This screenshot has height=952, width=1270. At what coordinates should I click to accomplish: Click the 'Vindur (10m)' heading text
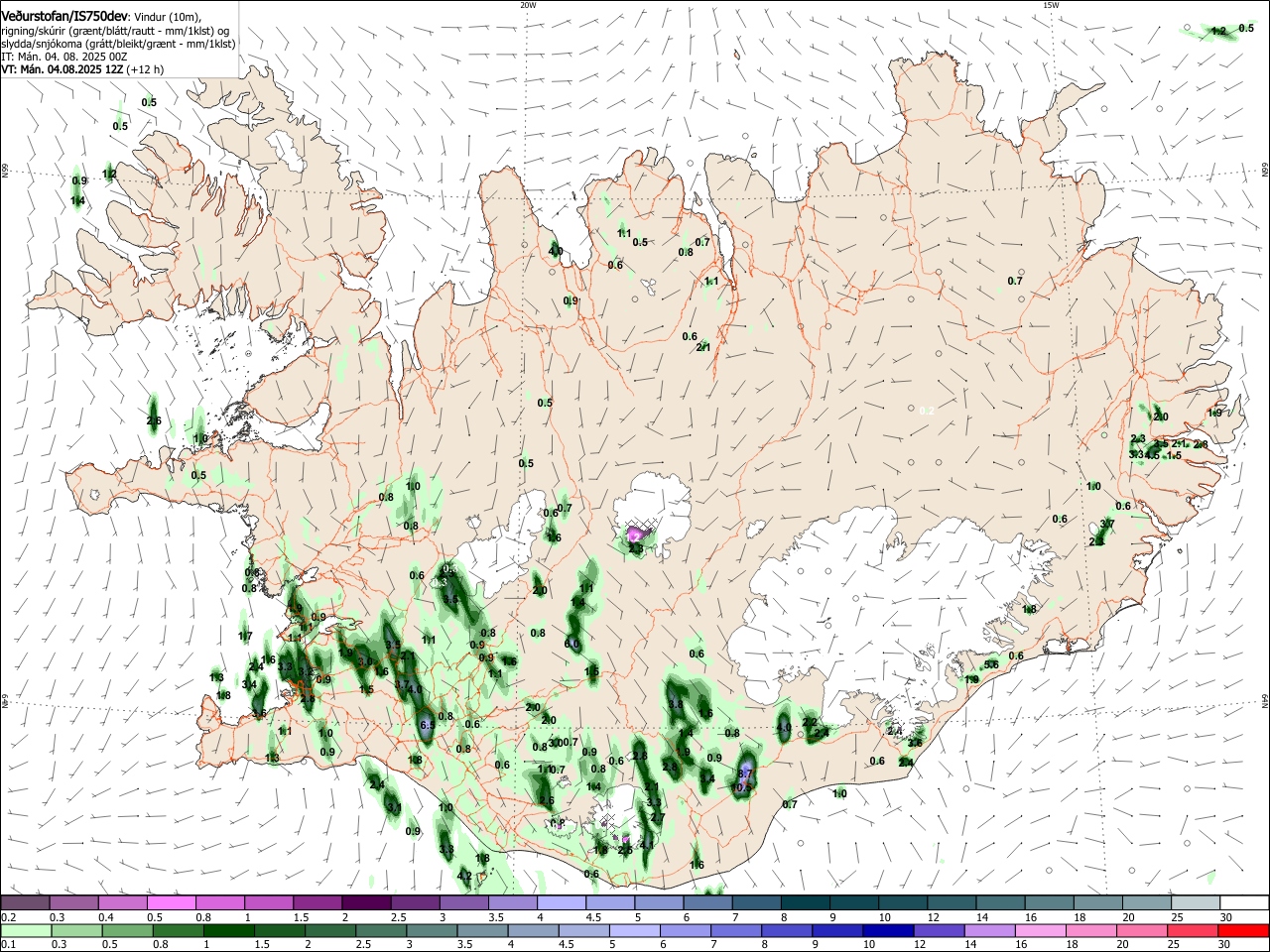(167, 17)
